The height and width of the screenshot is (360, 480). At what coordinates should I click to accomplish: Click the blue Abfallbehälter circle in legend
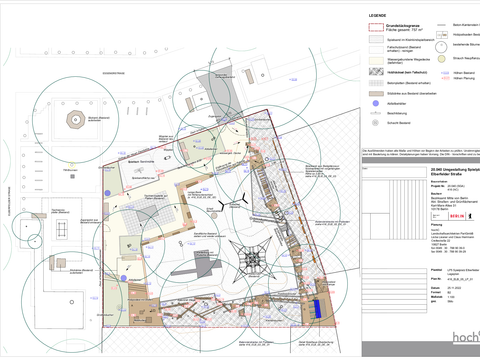click(x=376, y=103)
